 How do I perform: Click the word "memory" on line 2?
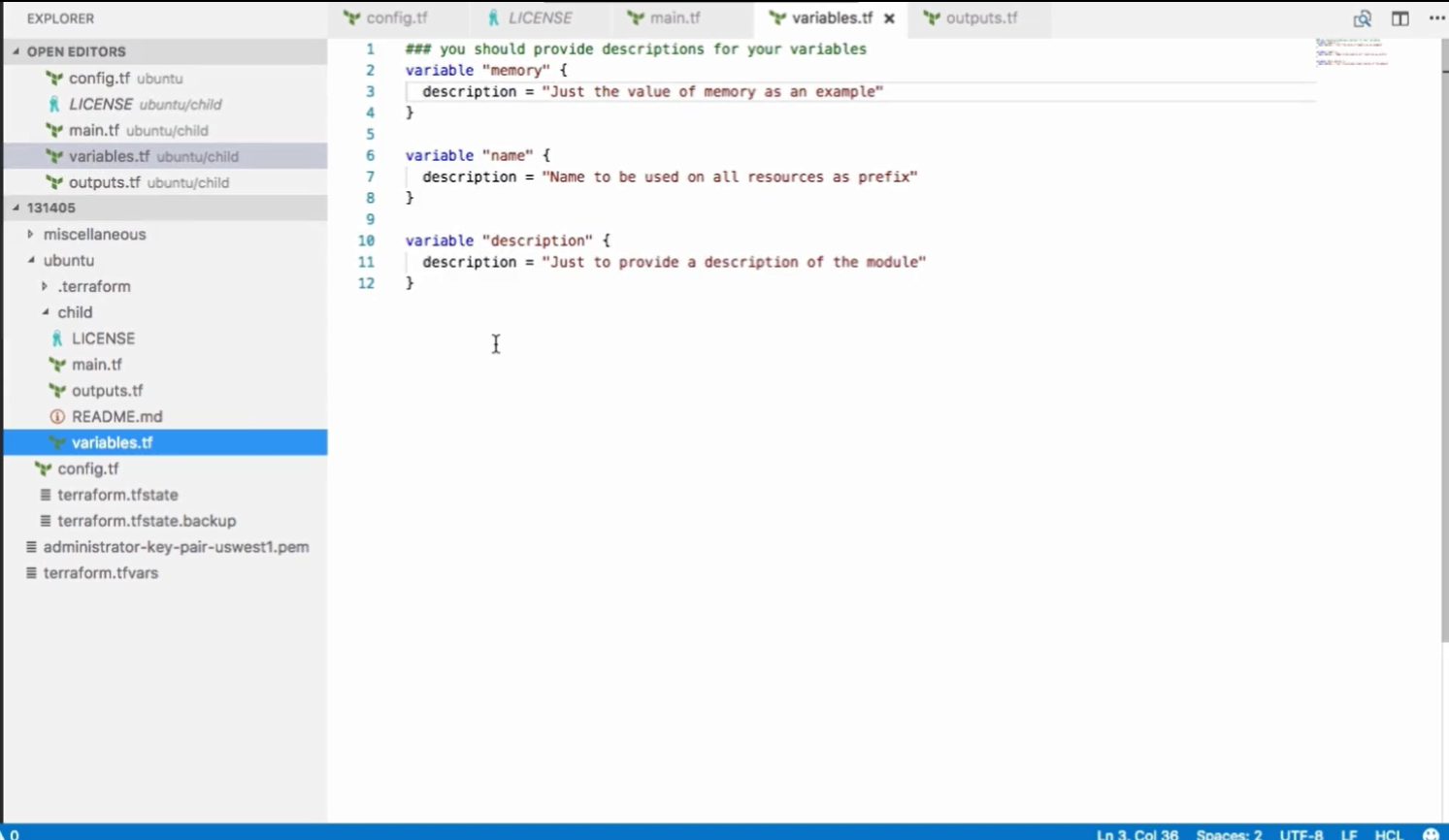click(x=515, y=70)
